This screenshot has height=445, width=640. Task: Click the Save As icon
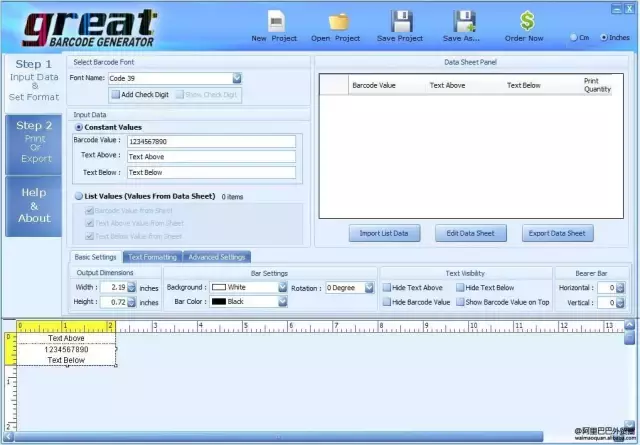coord(464,22)
